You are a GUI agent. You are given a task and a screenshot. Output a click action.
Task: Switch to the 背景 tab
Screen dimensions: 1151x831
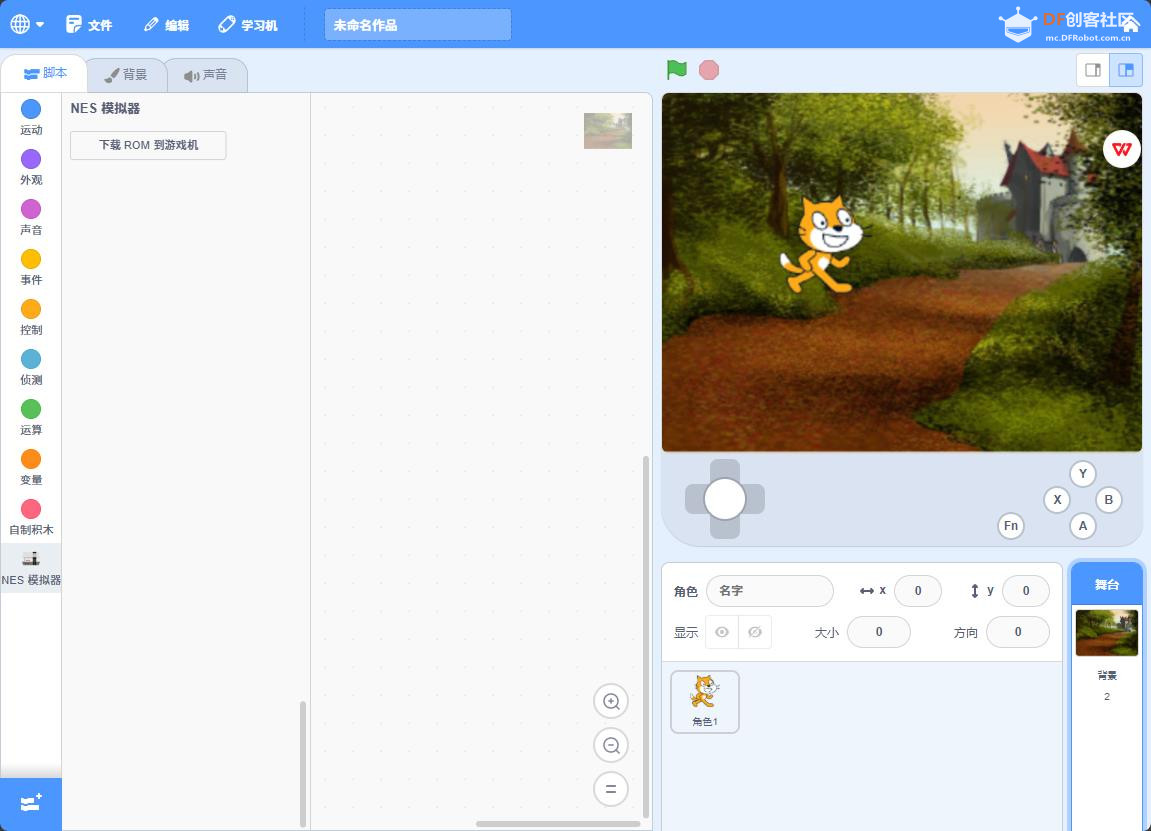(126, 75)
